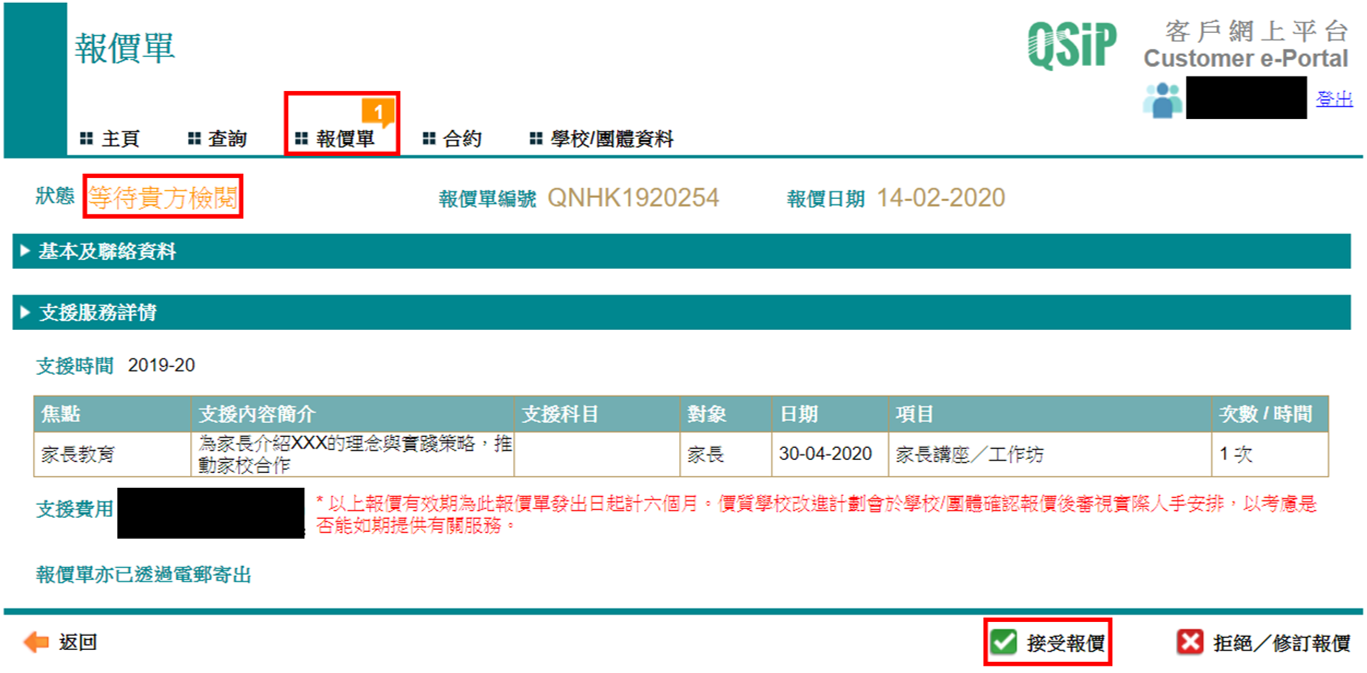This screenshot has height=673, width=1367.
Task: Click the 支援內容簡介 column header
Action: [x=352, y=414]
